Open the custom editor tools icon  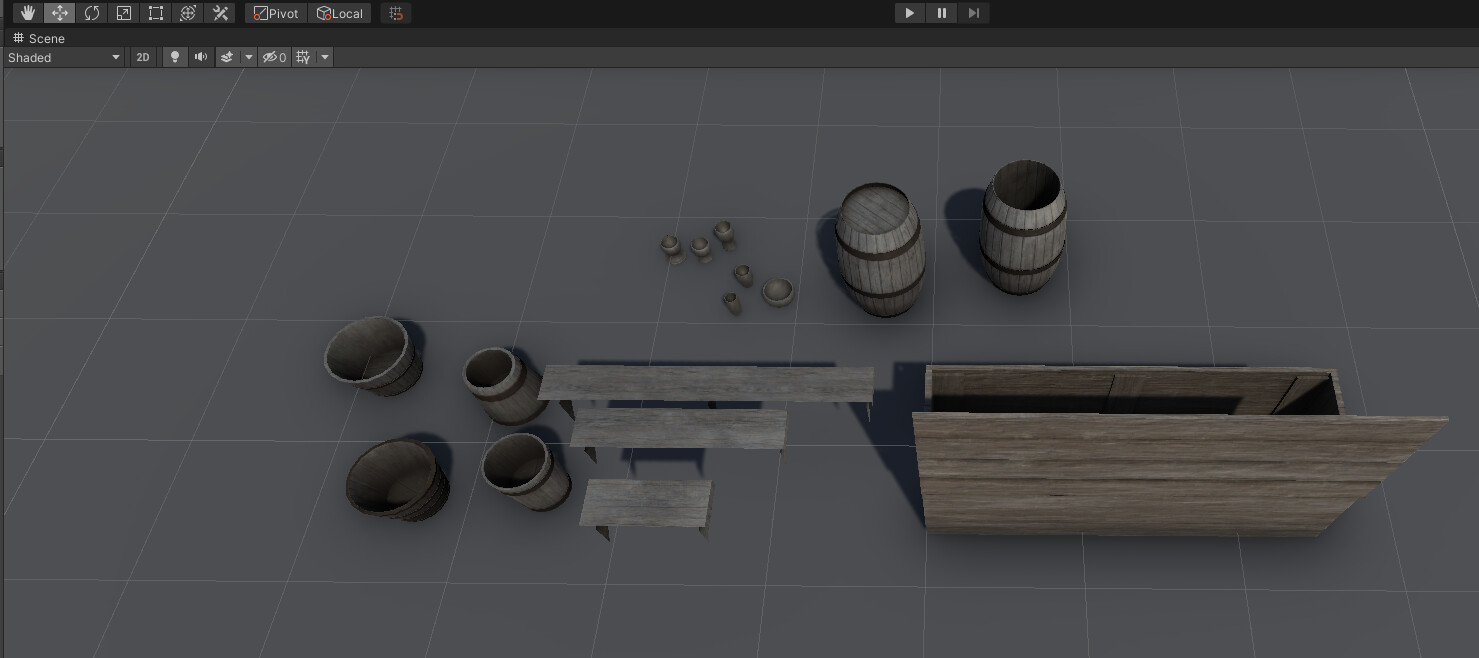tap(220, 12)
